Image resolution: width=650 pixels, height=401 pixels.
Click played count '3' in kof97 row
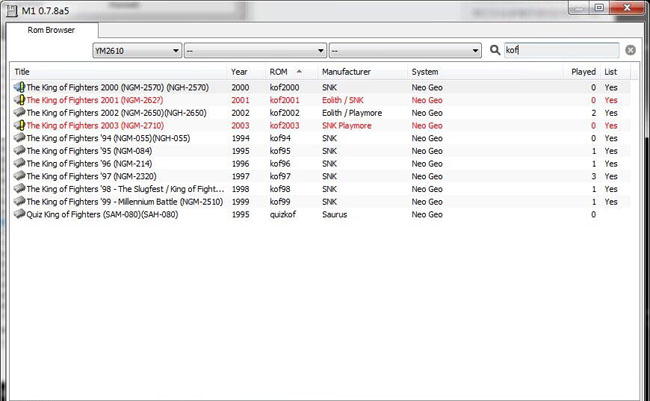pos(594,176)
